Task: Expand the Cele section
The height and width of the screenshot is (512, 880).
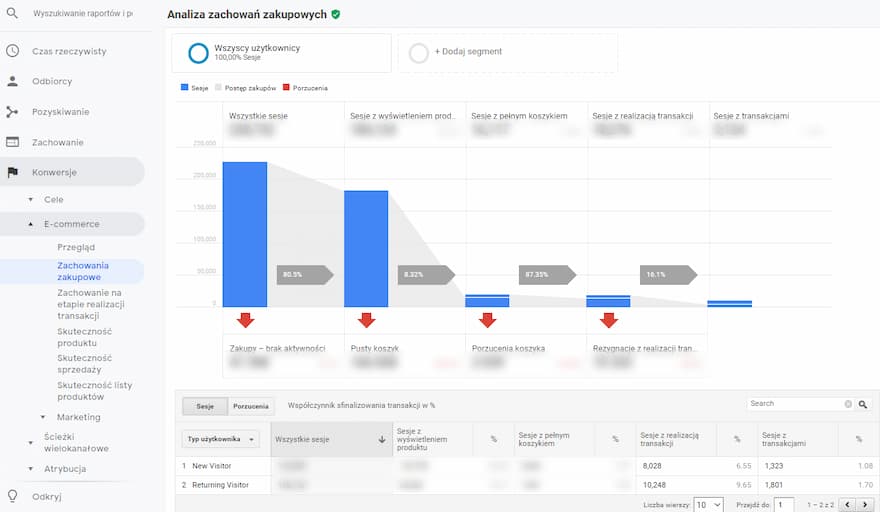Action: click(31, 199)
